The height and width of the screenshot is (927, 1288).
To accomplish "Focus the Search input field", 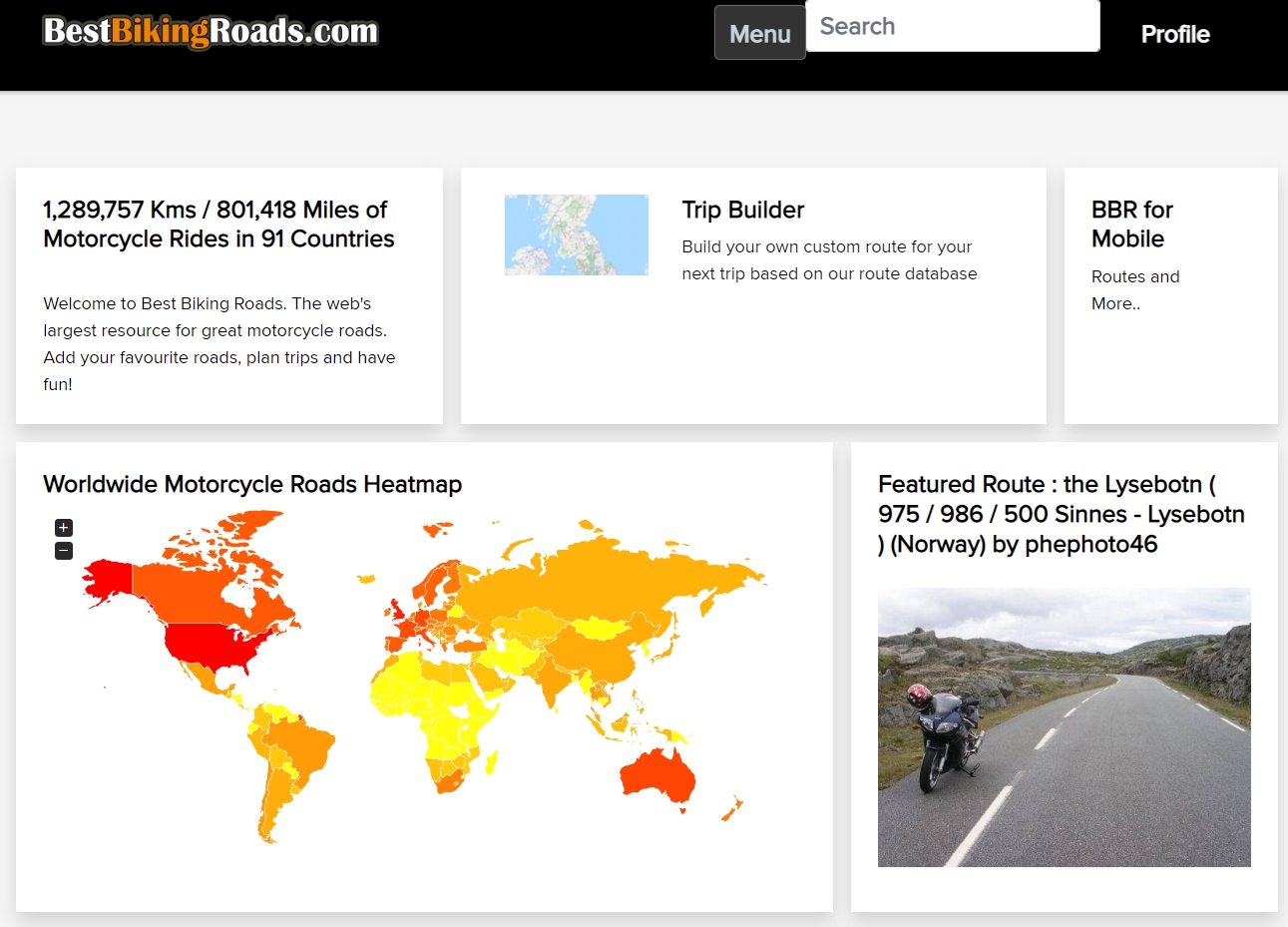I will (x=953, y=26).
